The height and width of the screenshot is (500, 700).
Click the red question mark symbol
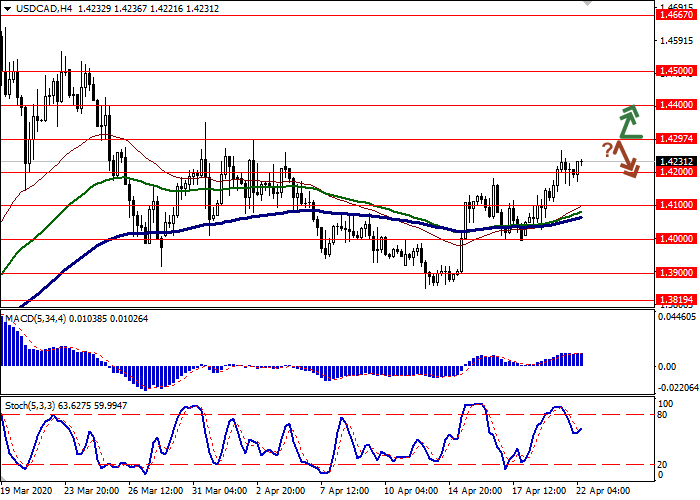coord(607,150)
